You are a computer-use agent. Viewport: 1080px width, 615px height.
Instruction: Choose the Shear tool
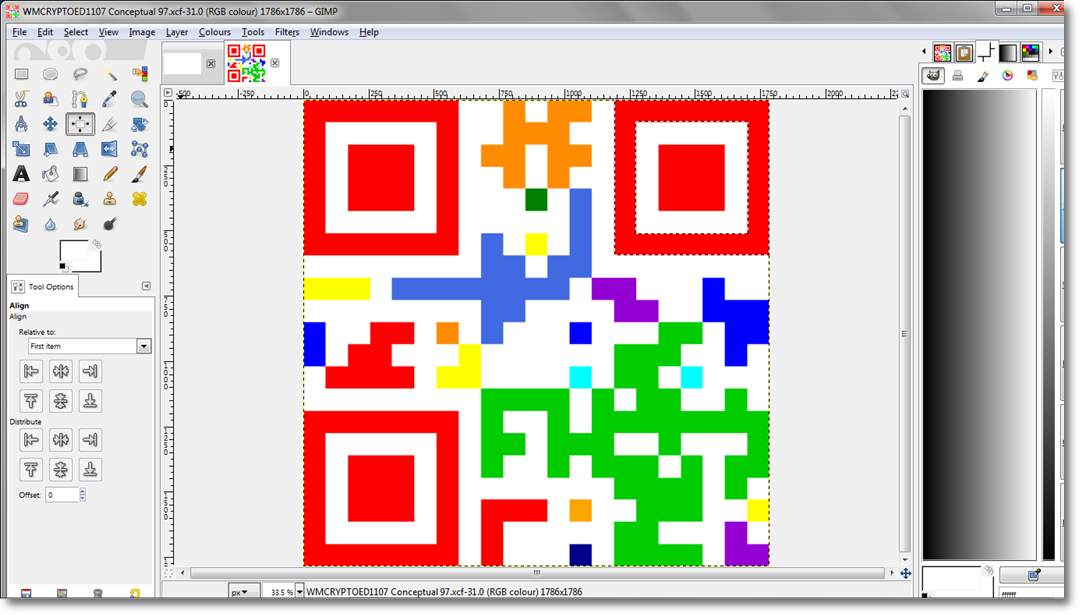50,149
